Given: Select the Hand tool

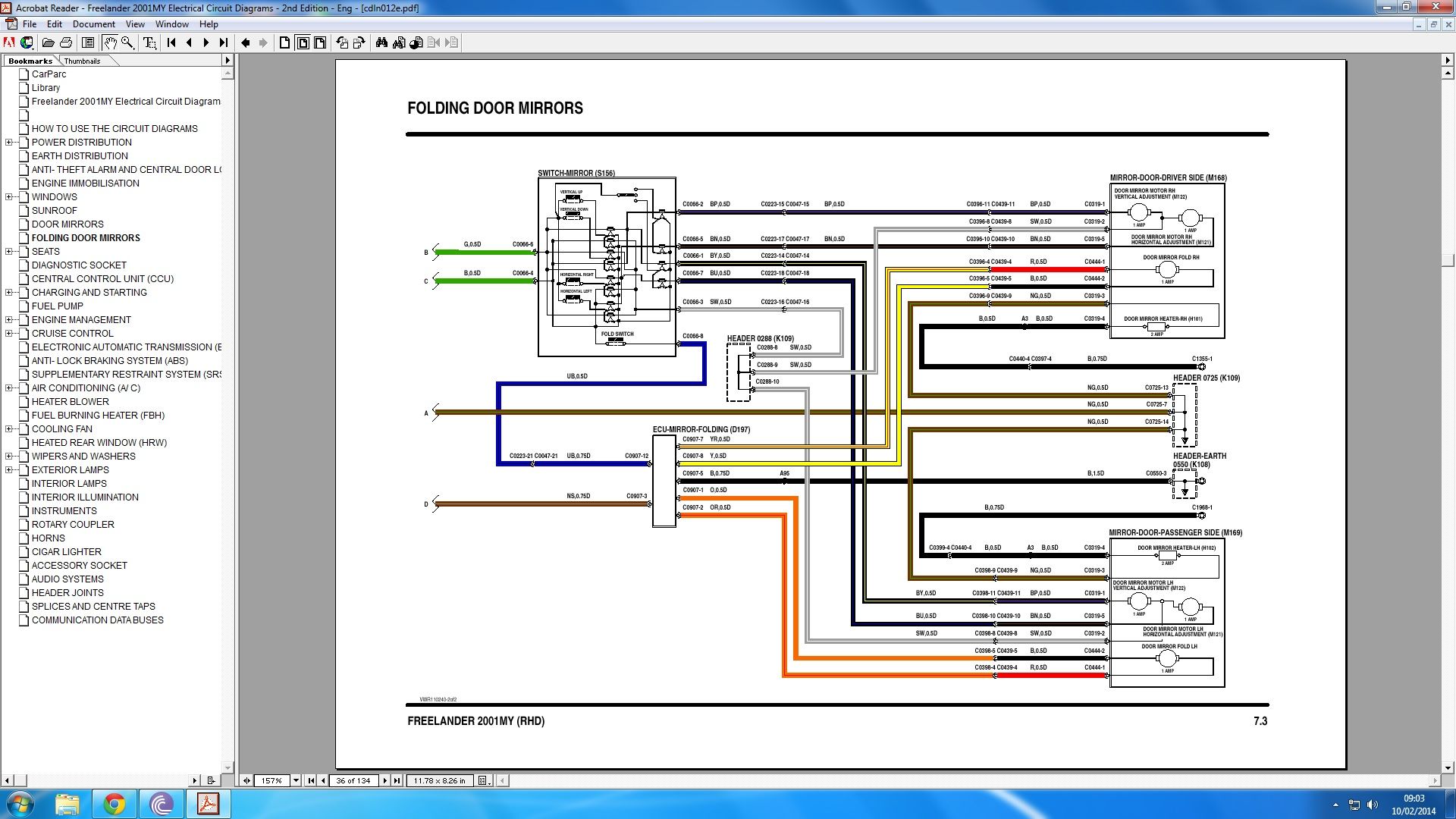Looking at the screenshot, I should tap(110, 42).
